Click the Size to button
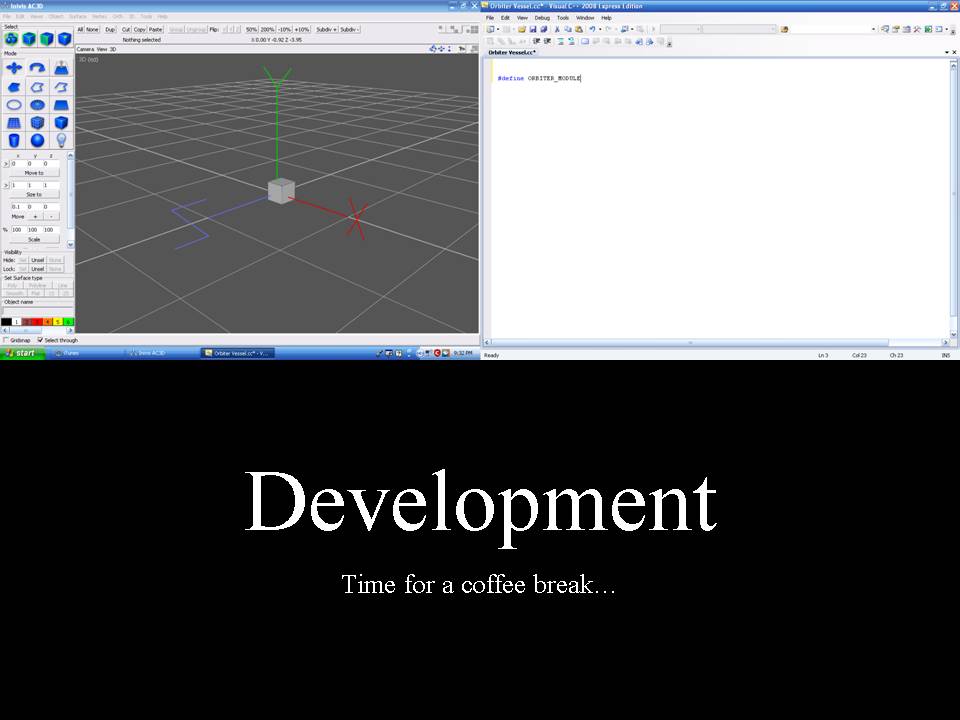Viewport: 960px width, 720px height. pyautogui.click(x=34, y=194)
